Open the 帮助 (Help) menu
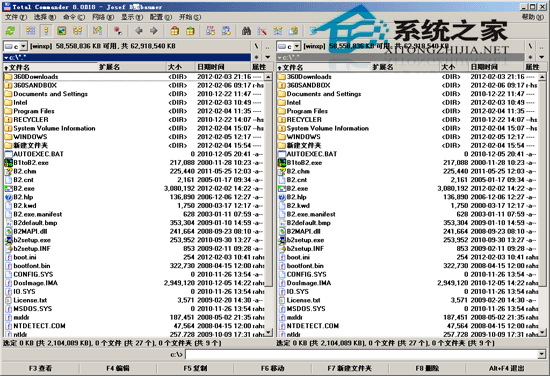550x376 pixels. [x=533, y=17]
